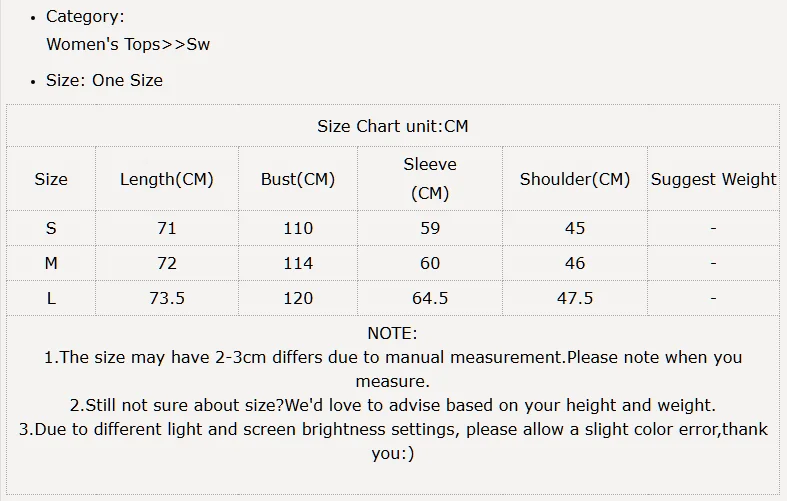787x501 pixels.
Task: Select the M size row label
Action: tap(51, 263)
